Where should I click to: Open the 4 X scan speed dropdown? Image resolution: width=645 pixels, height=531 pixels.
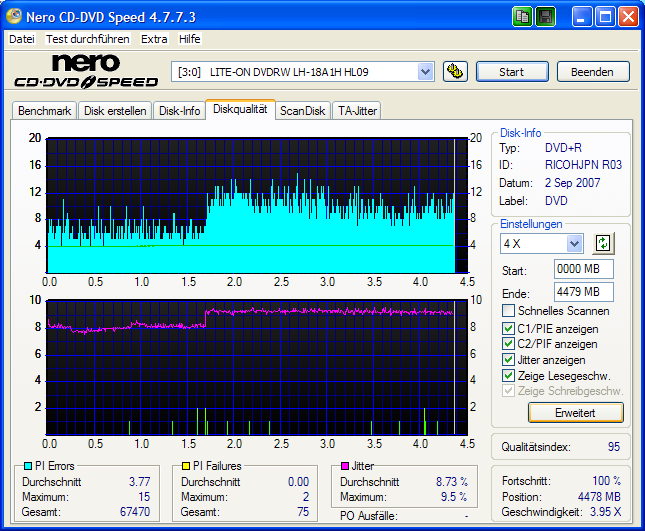point(574,243)
